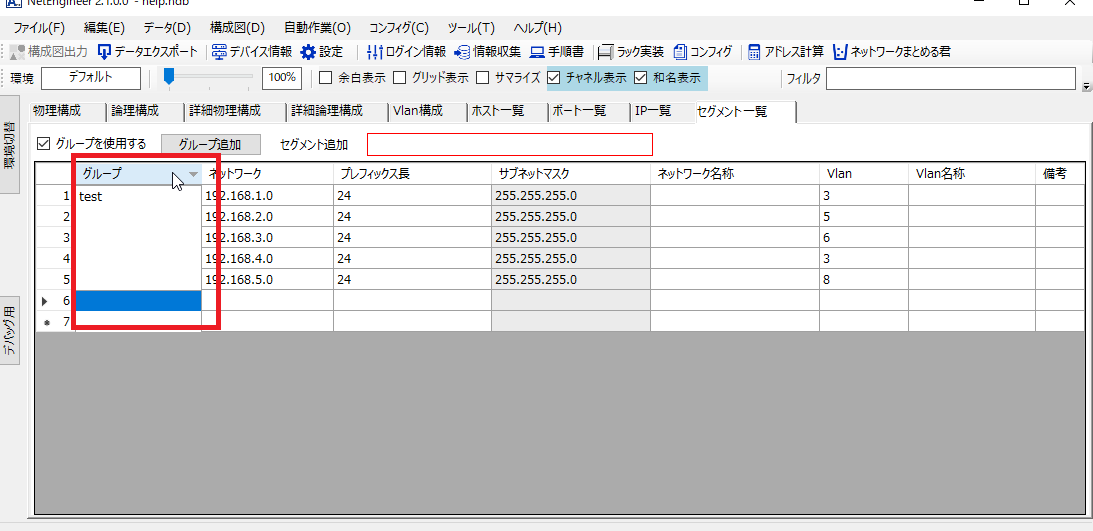Open ログイン情報 toolbar item
Screen dimensions: 1093x531
375,52
